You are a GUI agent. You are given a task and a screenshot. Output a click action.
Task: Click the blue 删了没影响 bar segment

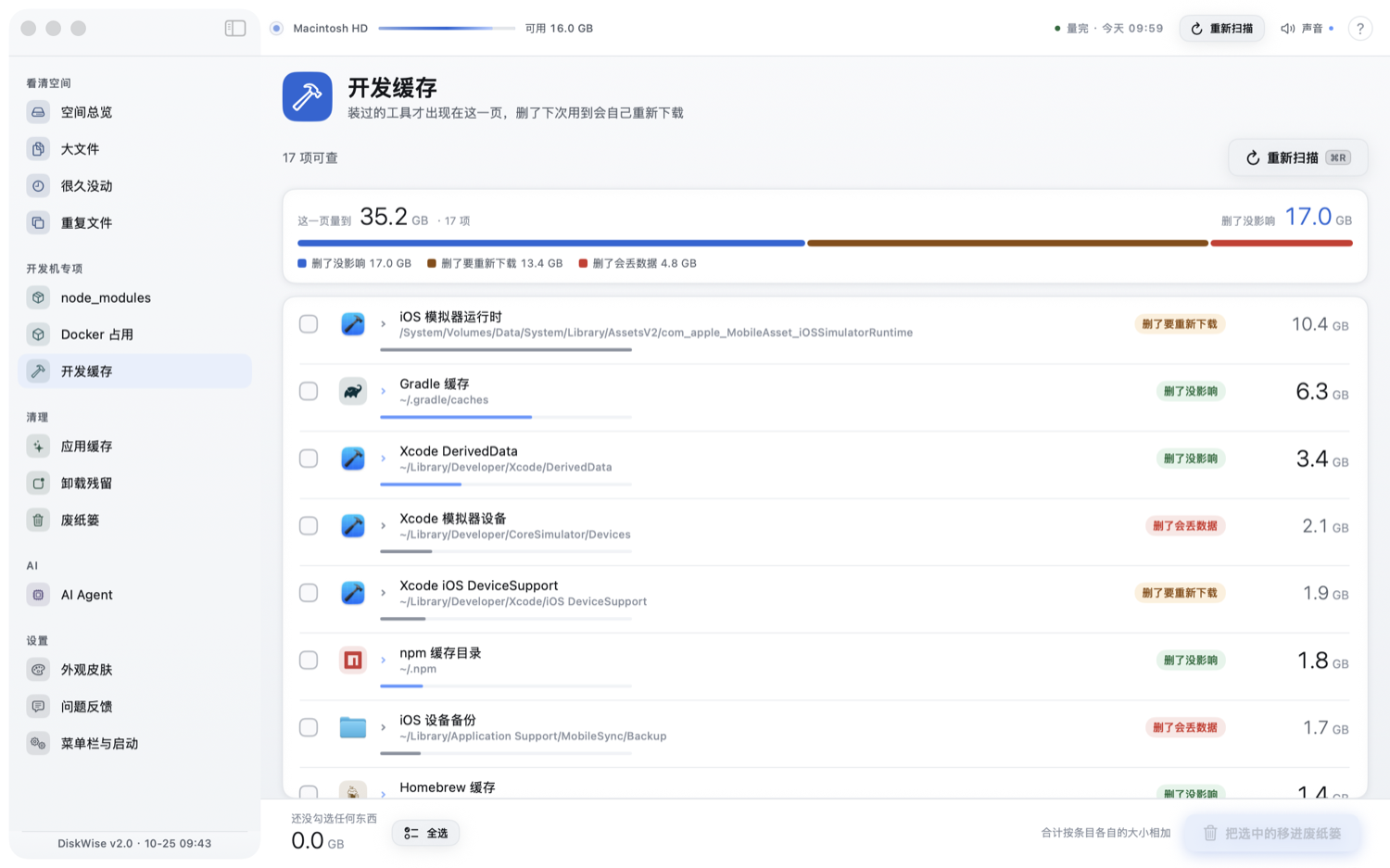(550, 244)
